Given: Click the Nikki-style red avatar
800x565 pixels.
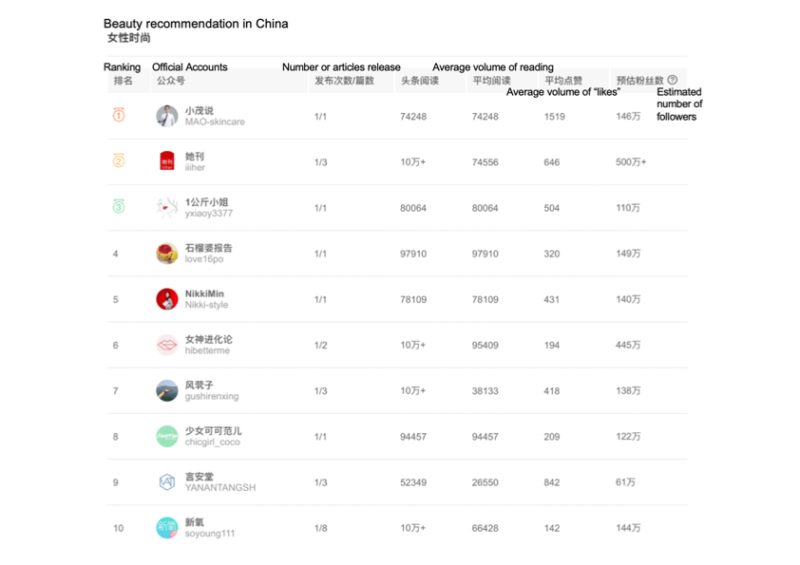Looking at the screenshot, I should (x=167, y=299).
